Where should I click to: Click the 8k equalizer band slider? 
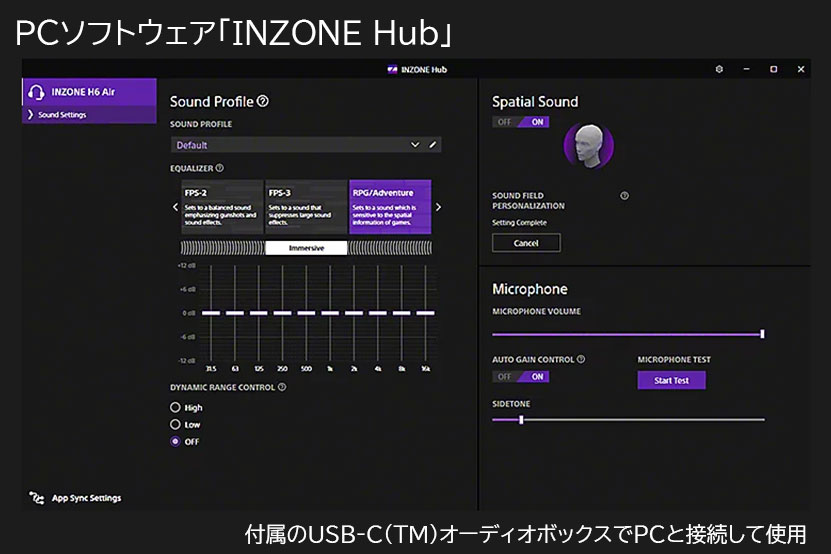tap(402, 313)
